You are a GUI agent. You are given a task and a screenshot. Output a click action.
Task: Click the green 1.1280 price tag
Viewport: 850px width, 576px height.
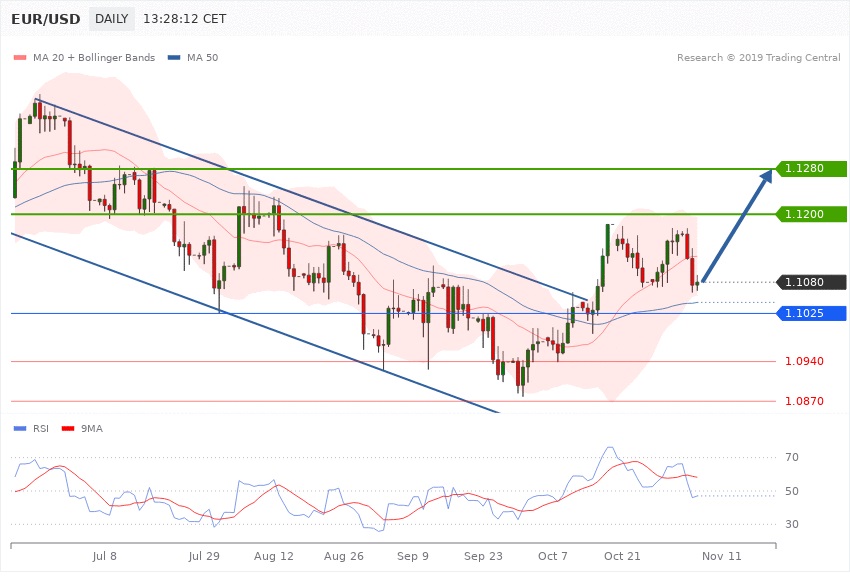coord(811,168)
